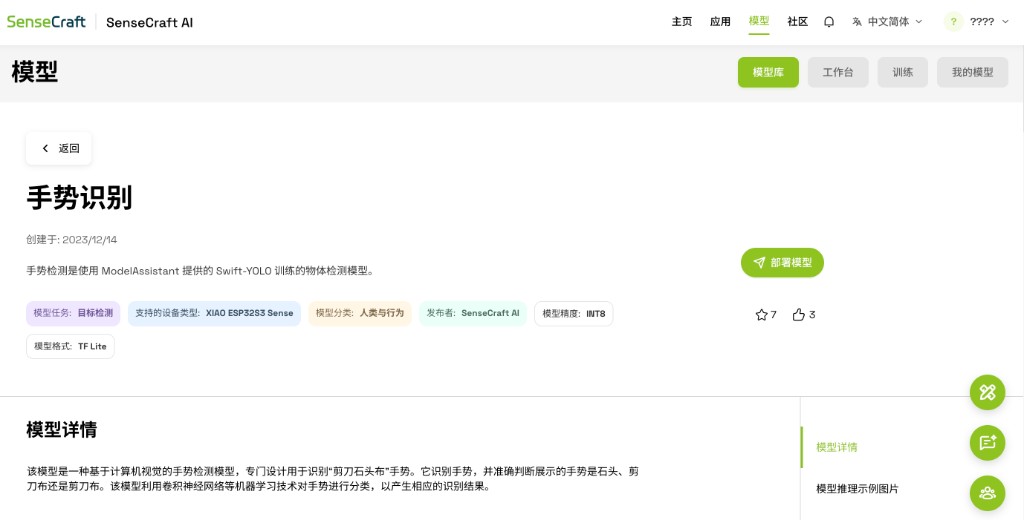Click the SenseCraft AI title text
The image size is (1024, 520).
(150, 22)
